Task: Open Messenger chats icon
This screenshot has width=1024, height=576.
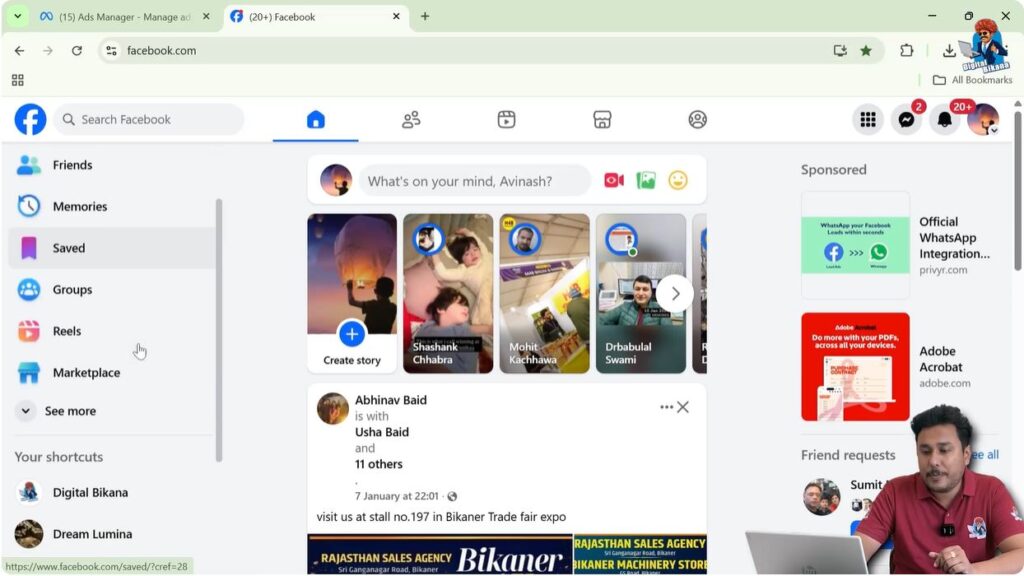Action: pyautogui.click(x=906, y=118)
